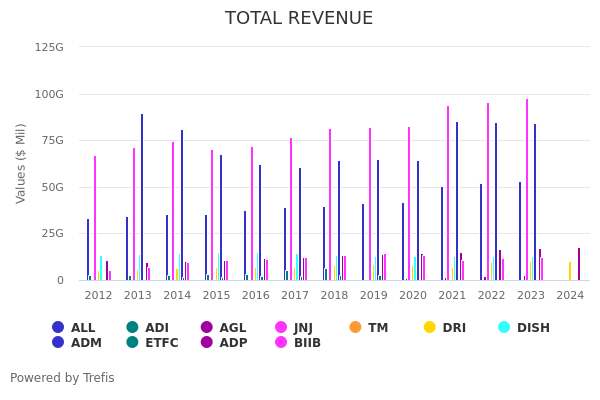
Task: Click the 2018 x-axis label
Action: 334,296
